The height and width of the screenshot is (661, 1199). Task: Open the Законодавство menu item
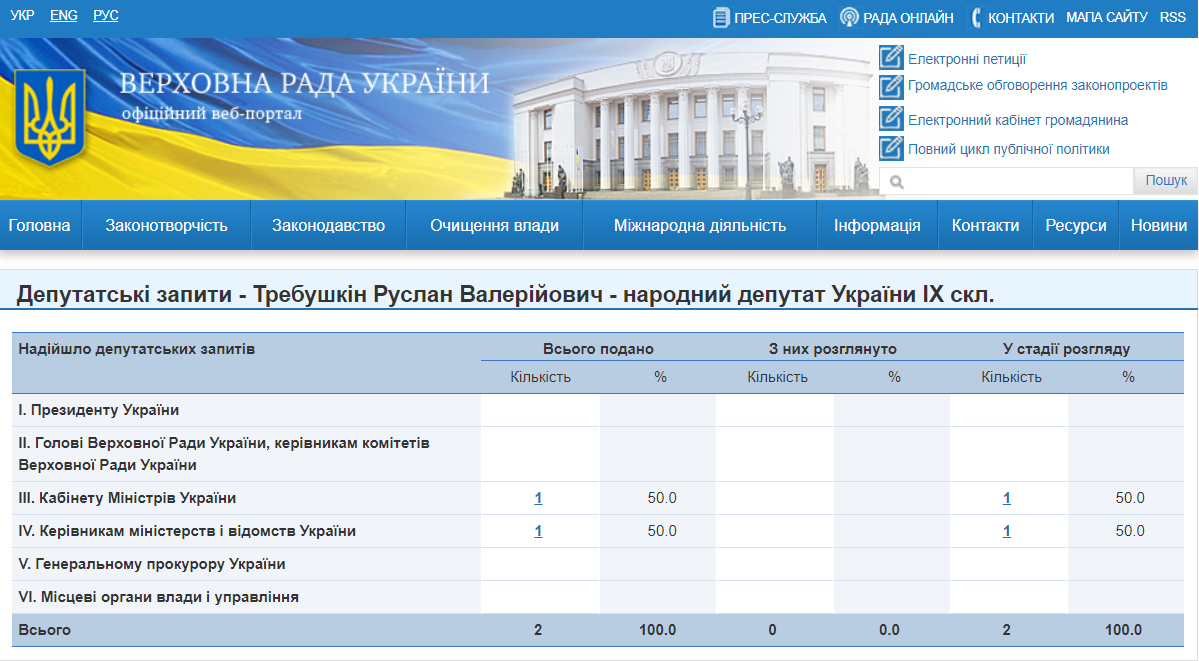pyautogui.click(x=328, y=225)
